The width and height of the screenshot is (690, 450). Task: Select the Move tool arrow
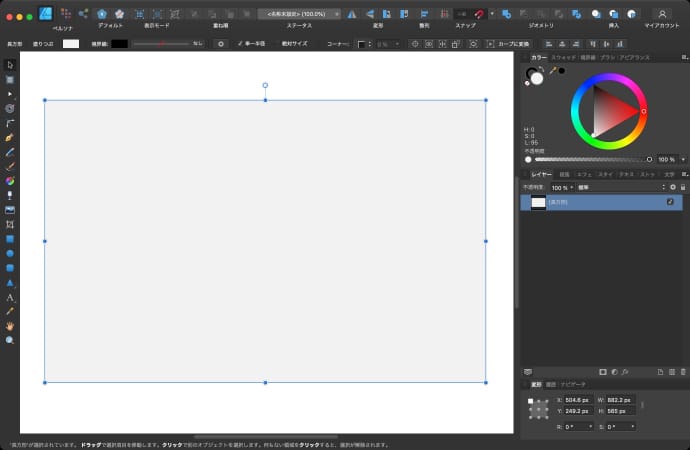(10, 64)
